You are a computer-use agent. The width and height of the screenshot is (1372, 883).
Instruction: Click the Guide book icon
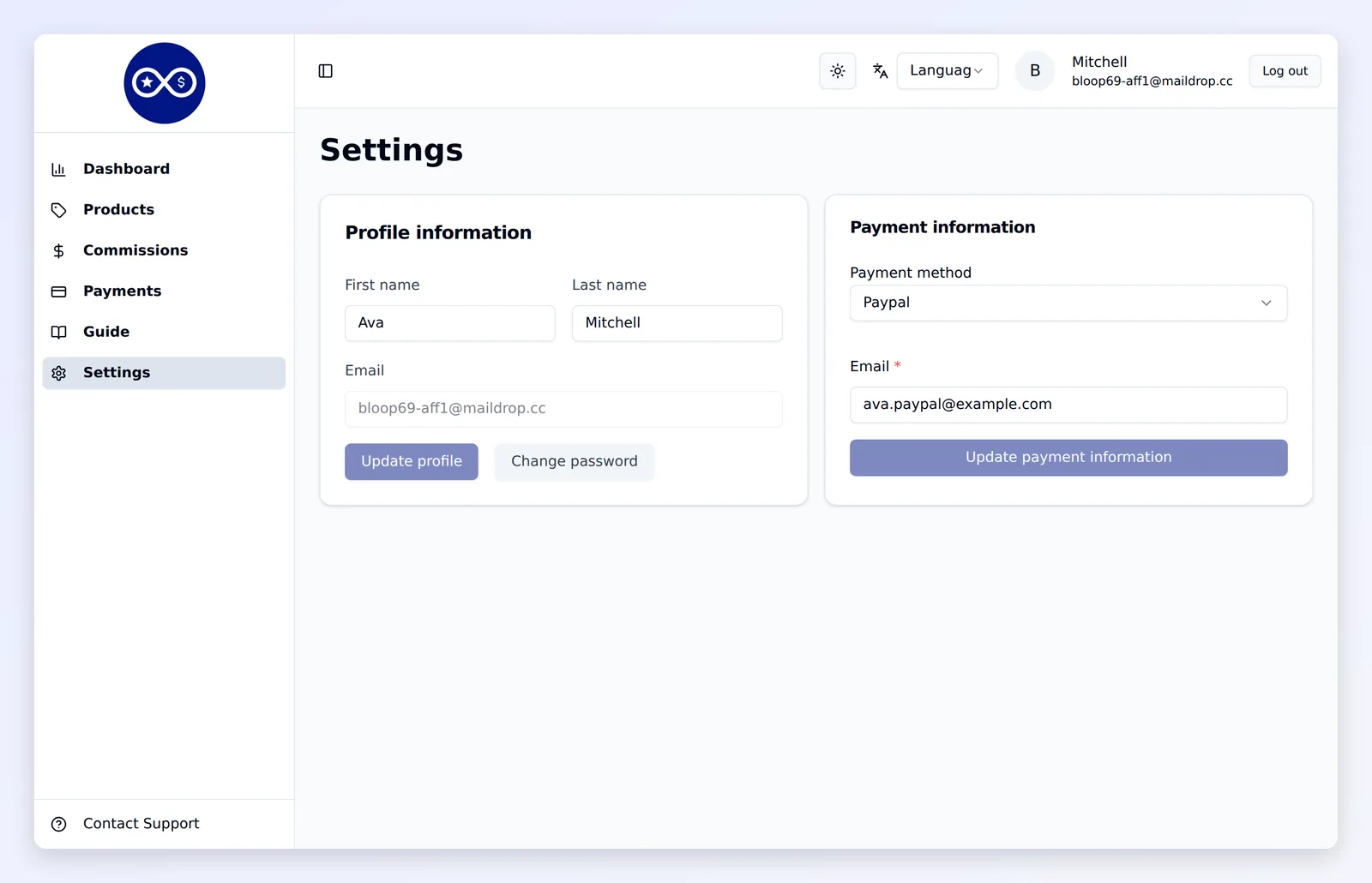[x=58, y=332]
